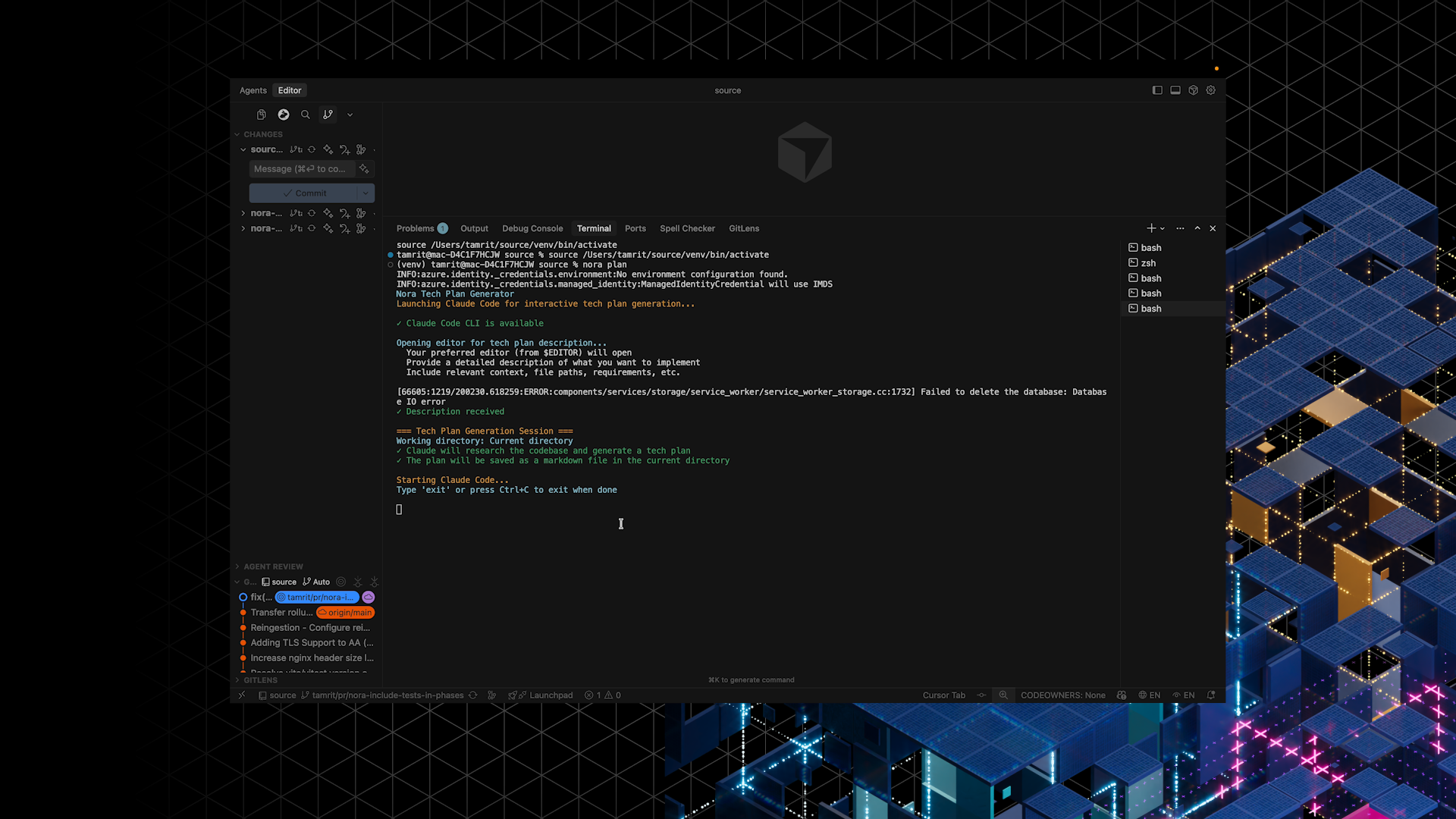Maximize the panel with the up chevron
This screenshot has width=1456, height=819.
point(1197,228)
